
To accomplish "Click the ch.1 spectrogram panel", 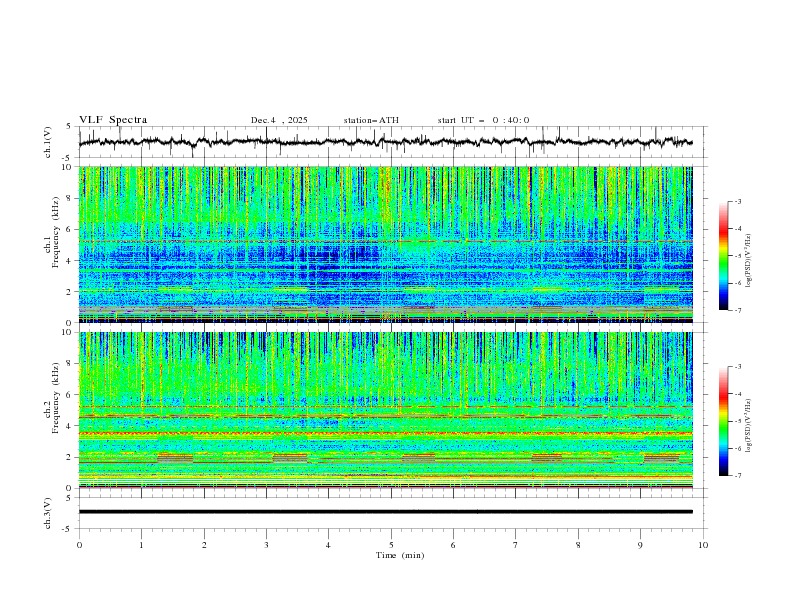I will (385, 244).
